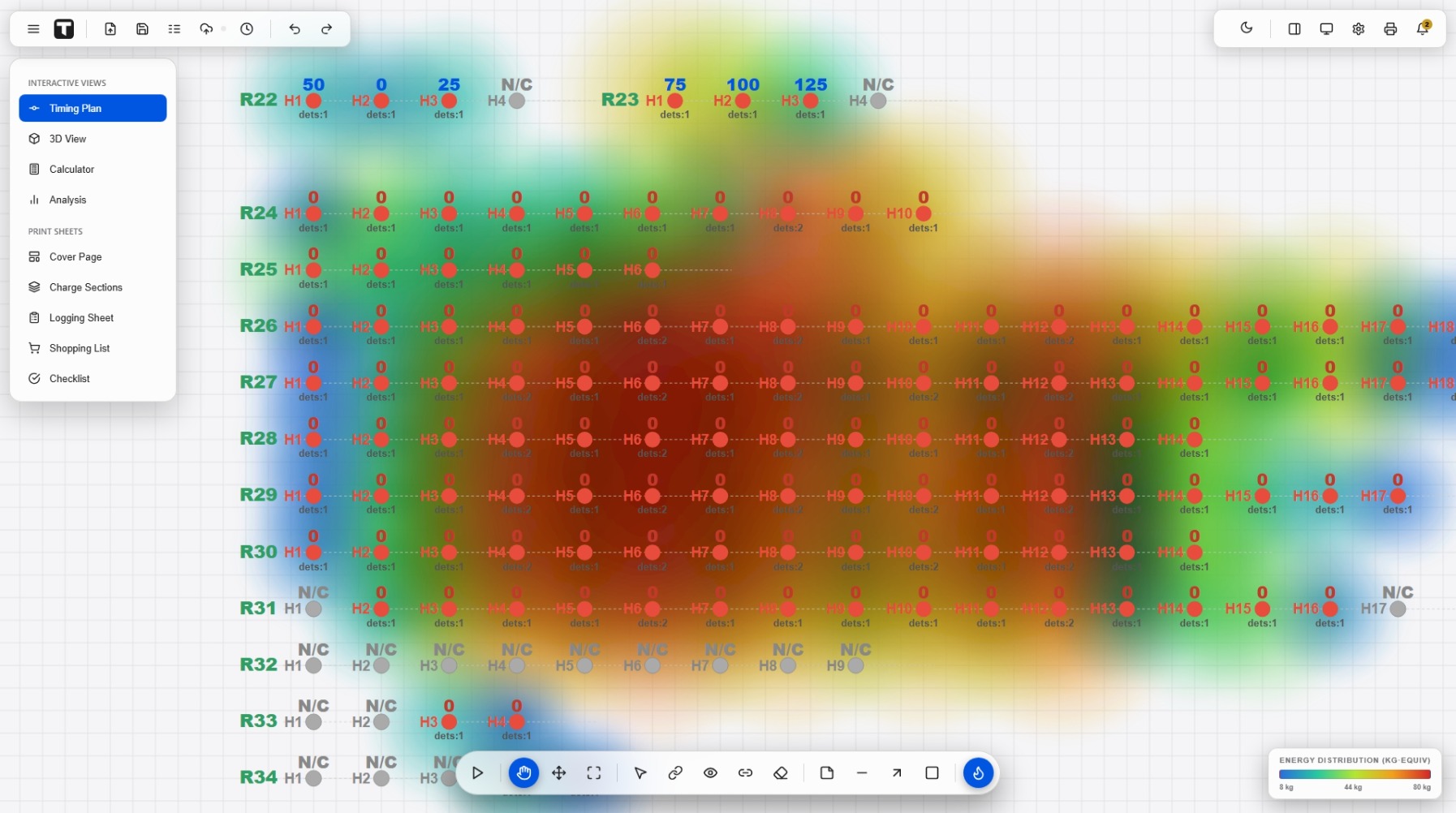Open the 3D View
The width and height of the screenshot is (1456, 813).
coord(93,139)
